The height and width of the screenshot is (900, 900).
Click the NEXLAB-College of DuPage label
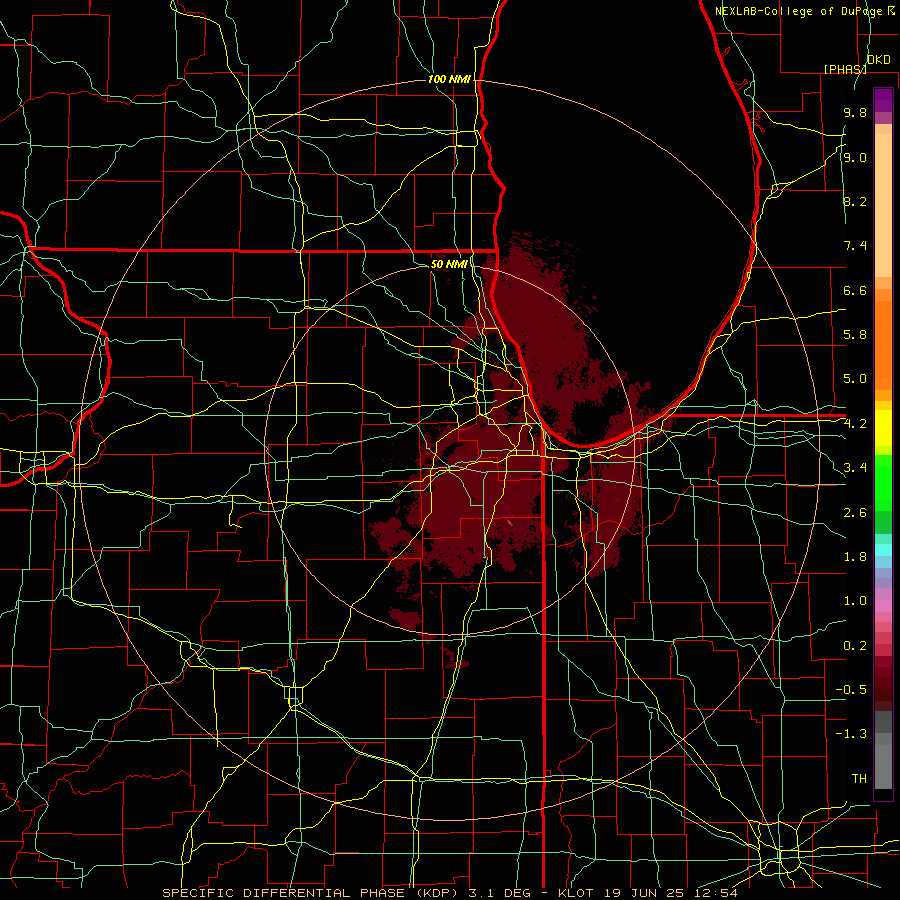pos(800,11)
